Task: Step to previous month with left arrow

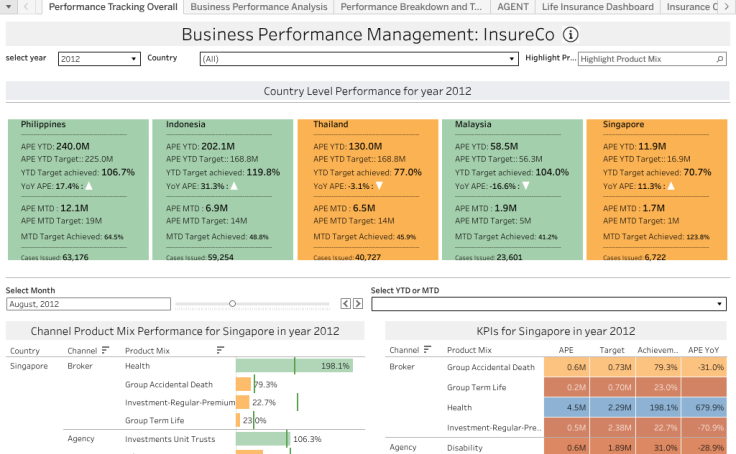Action: coord(345,303)
